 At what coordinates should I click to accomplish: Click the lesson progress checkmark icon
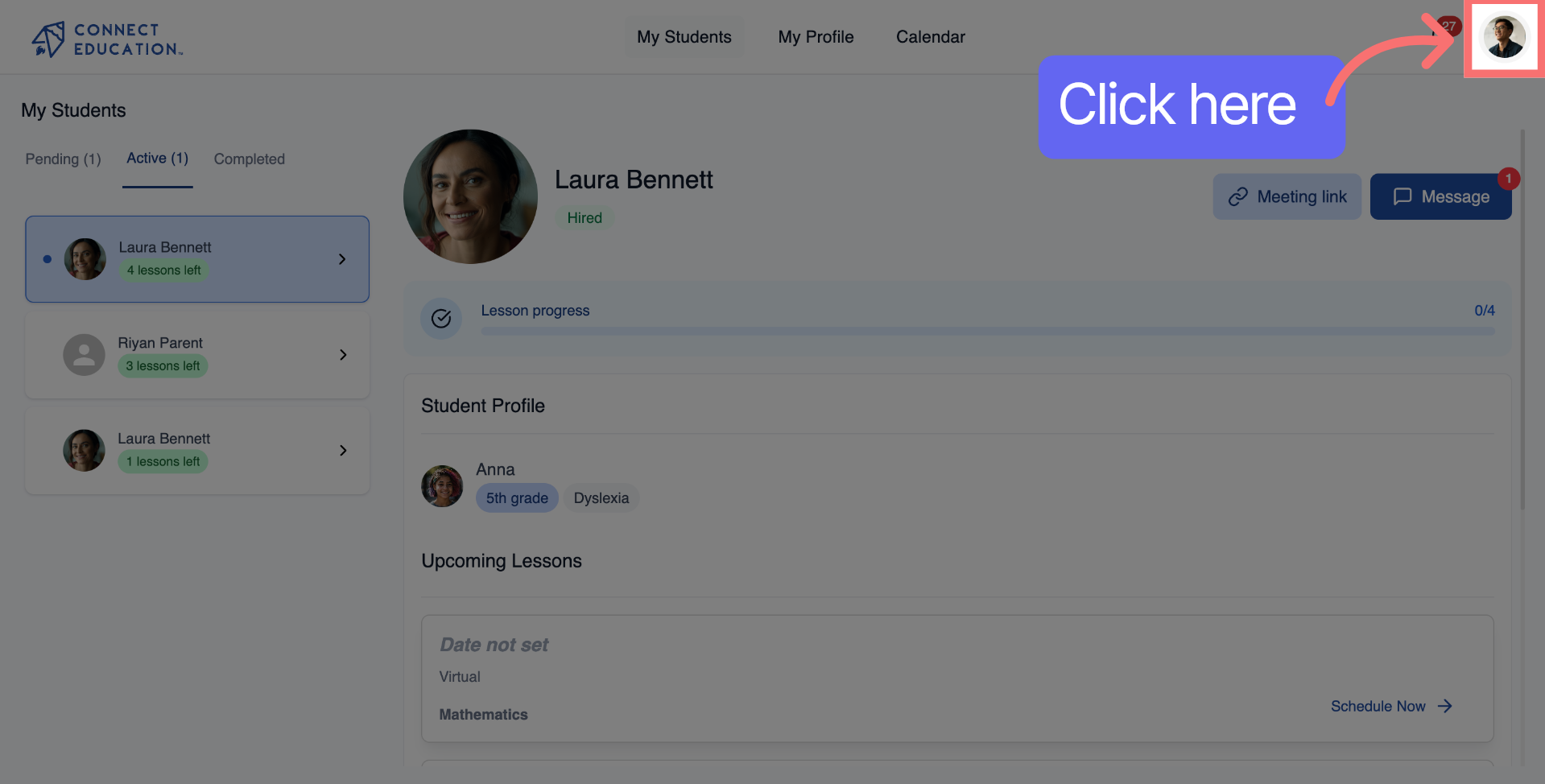(441, 319)
